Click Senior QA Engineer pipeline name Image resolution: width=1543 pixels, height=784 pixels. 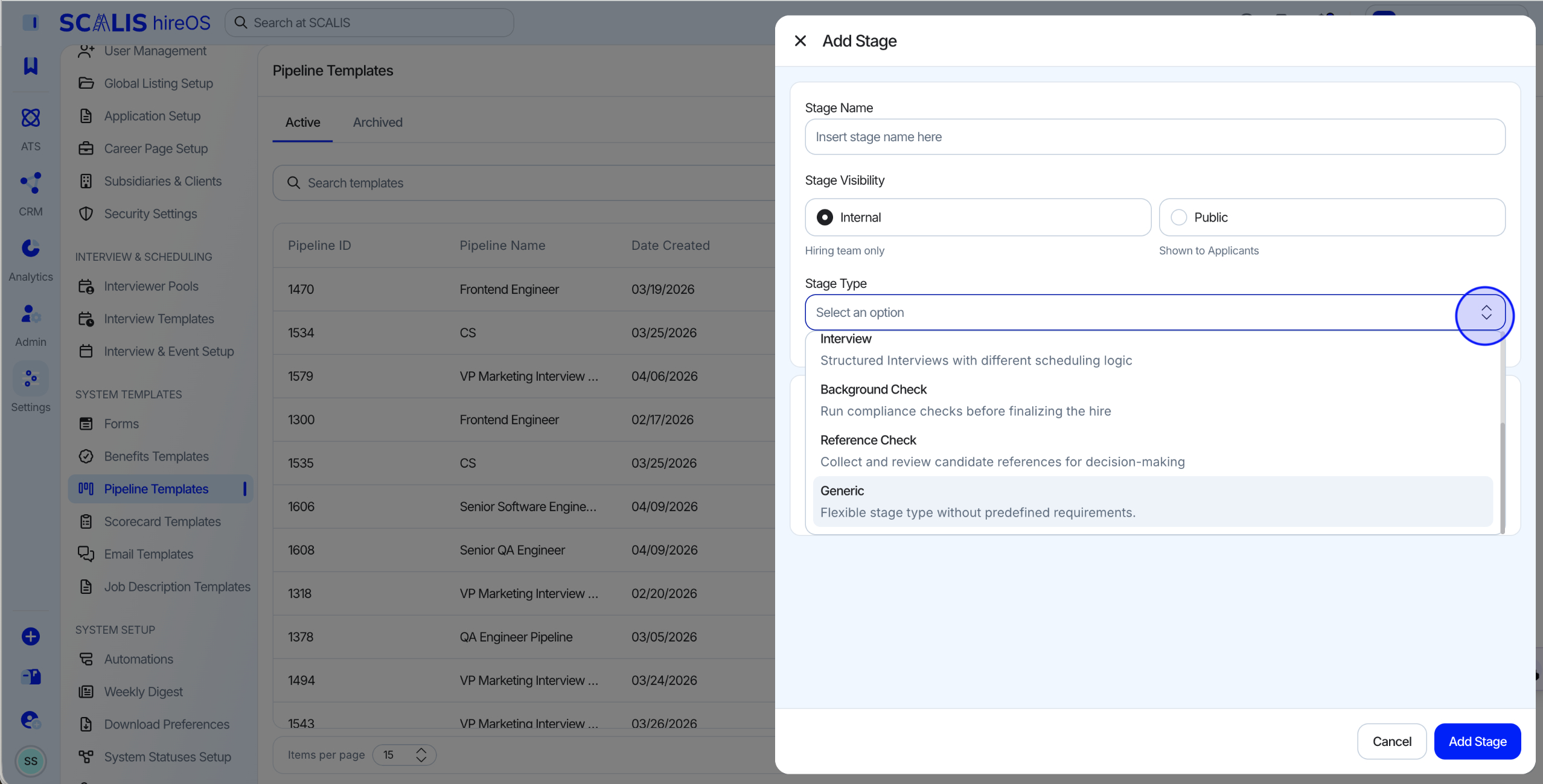512,550
